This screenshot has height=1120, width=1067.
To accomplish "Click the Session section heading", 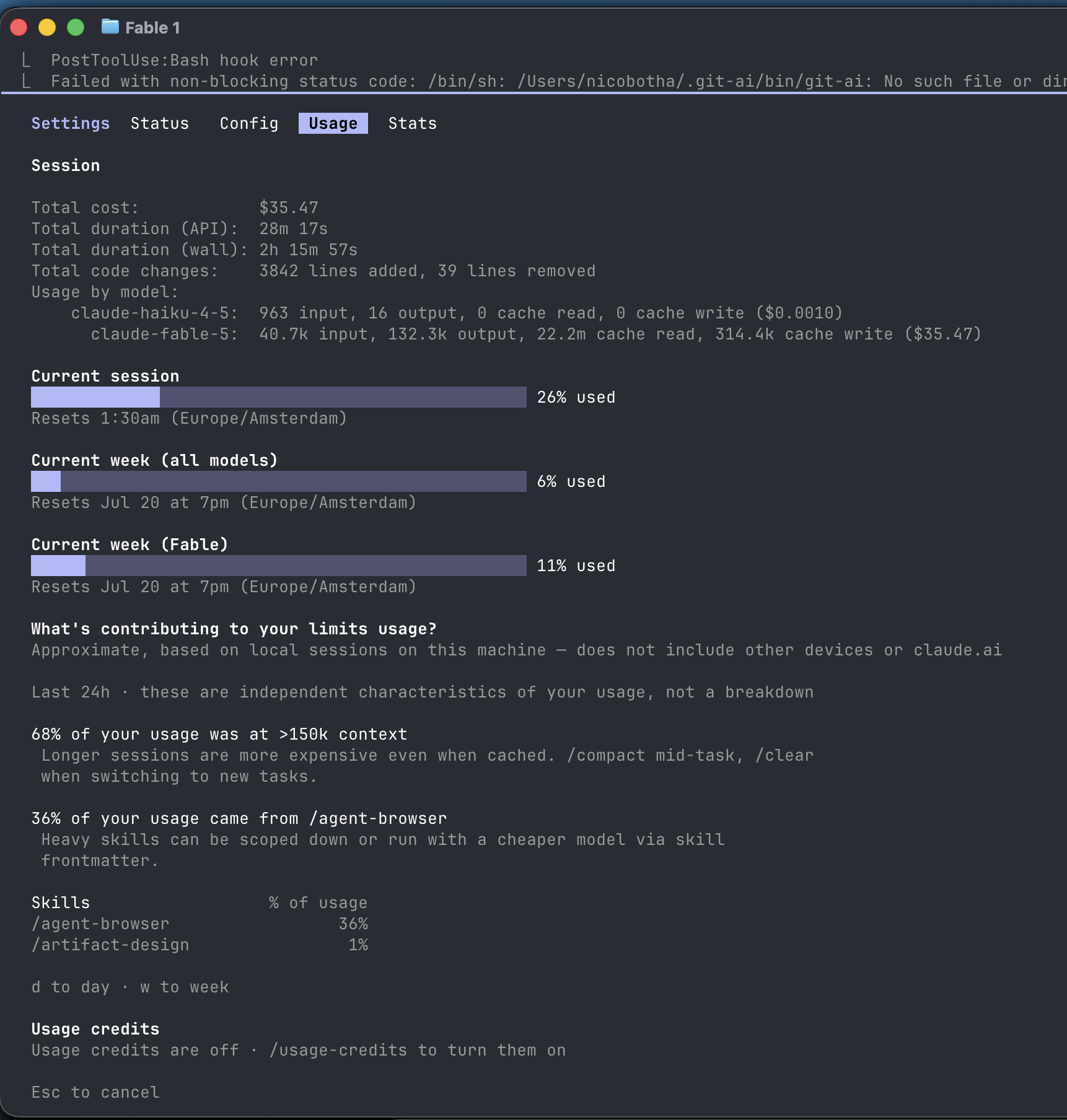I will (x=66, y=165).
